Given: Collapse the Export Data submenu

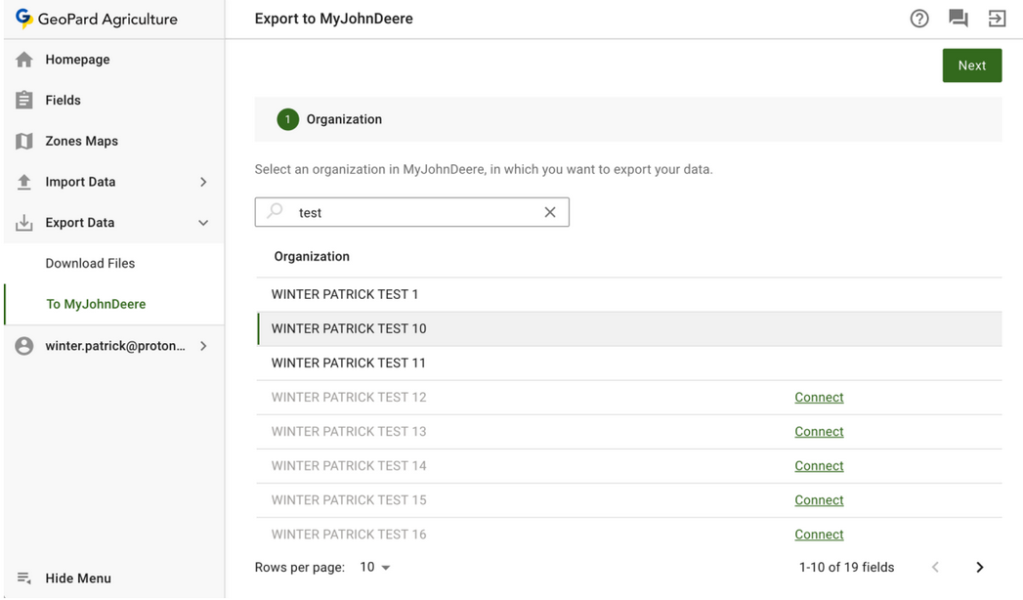Looking at the screenshot, I should point(203,223).
